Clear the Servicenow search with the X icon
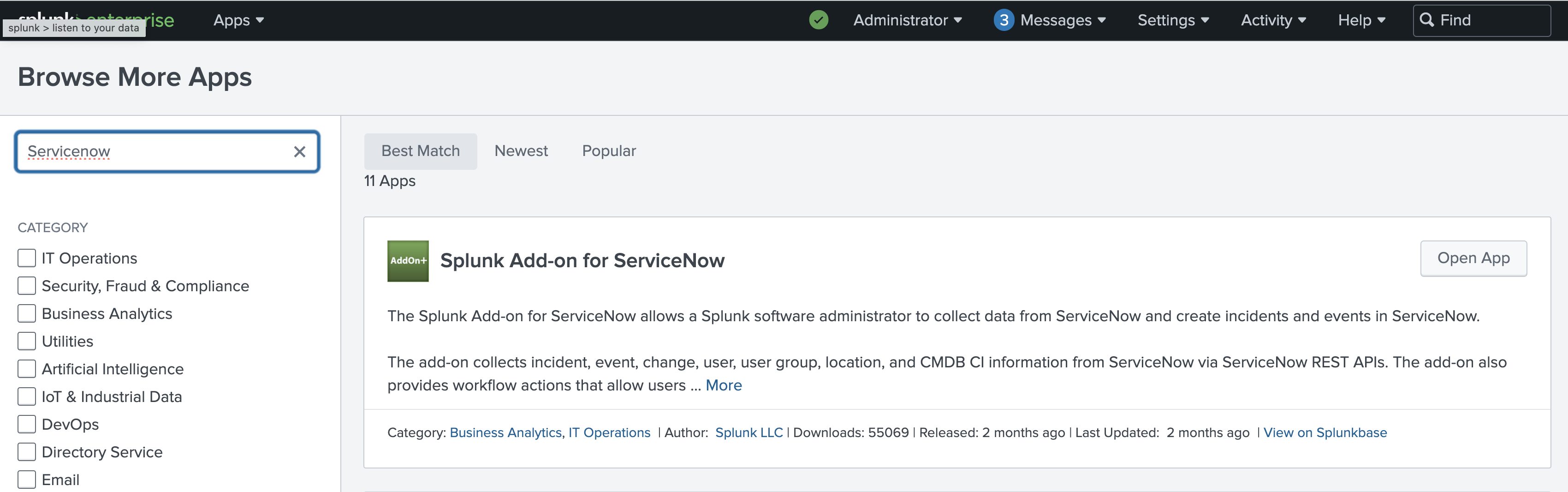The height and width of the screenshot is (492, 1568). pos(299,152)
